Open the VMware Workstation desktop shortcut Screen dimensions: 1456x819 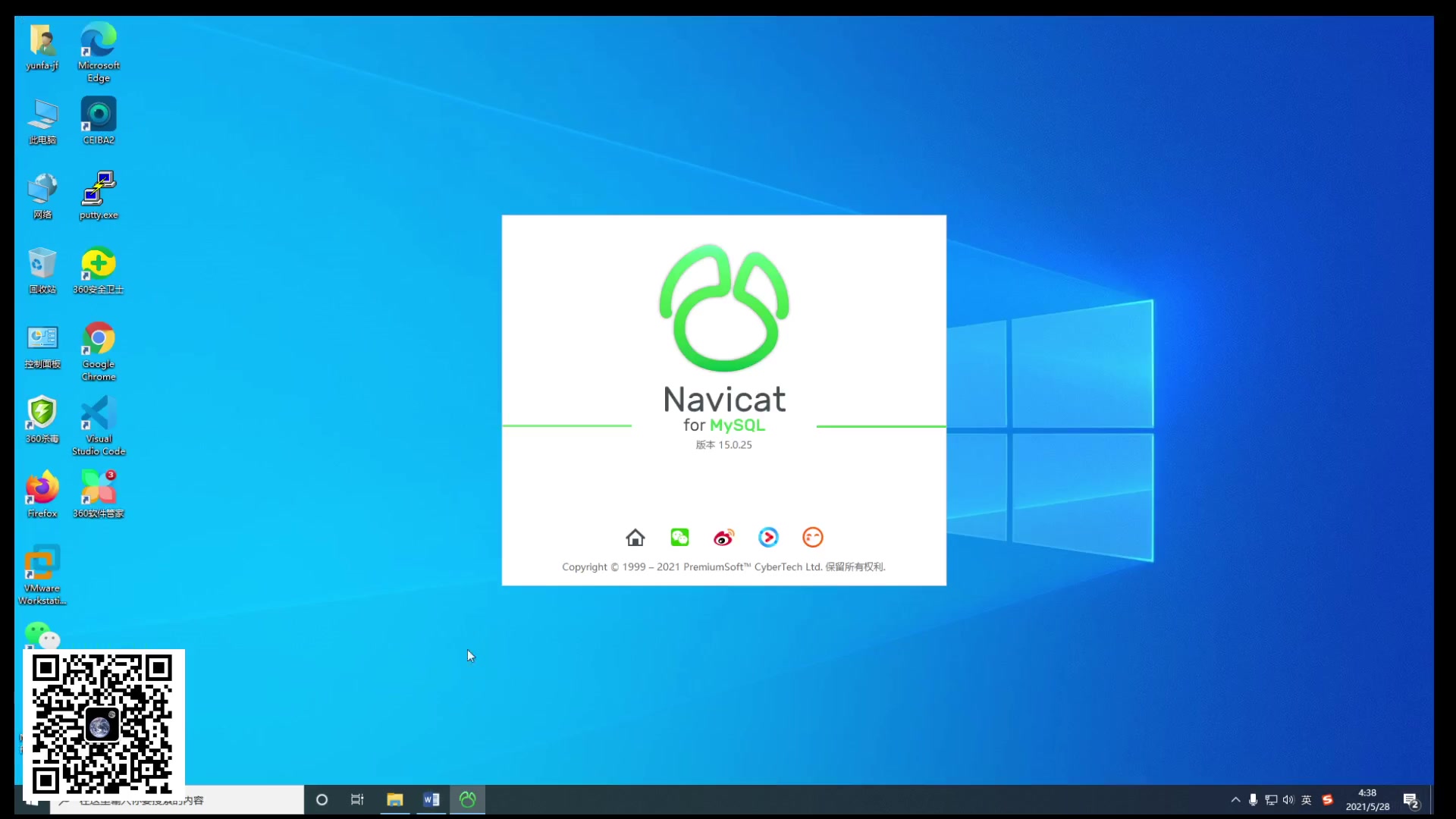point(42,575)
